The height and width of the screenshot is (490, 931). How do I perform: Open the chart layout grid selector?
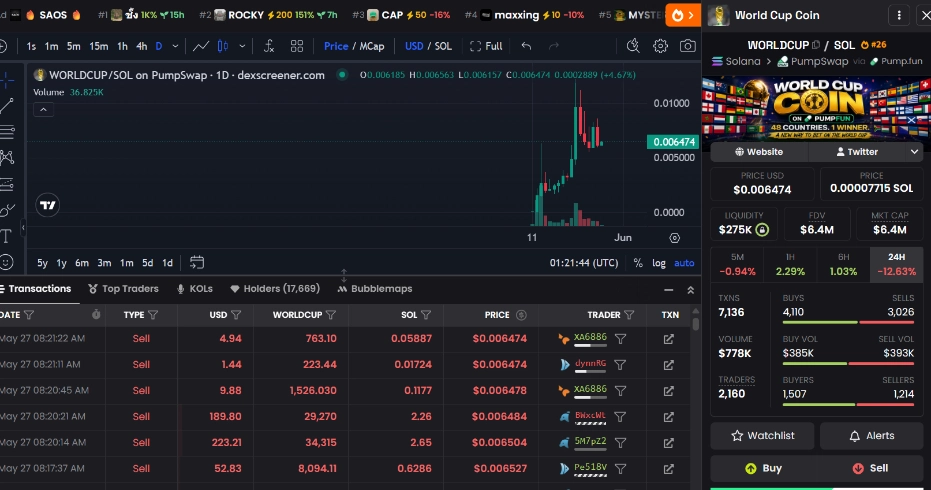pos(297,46)
